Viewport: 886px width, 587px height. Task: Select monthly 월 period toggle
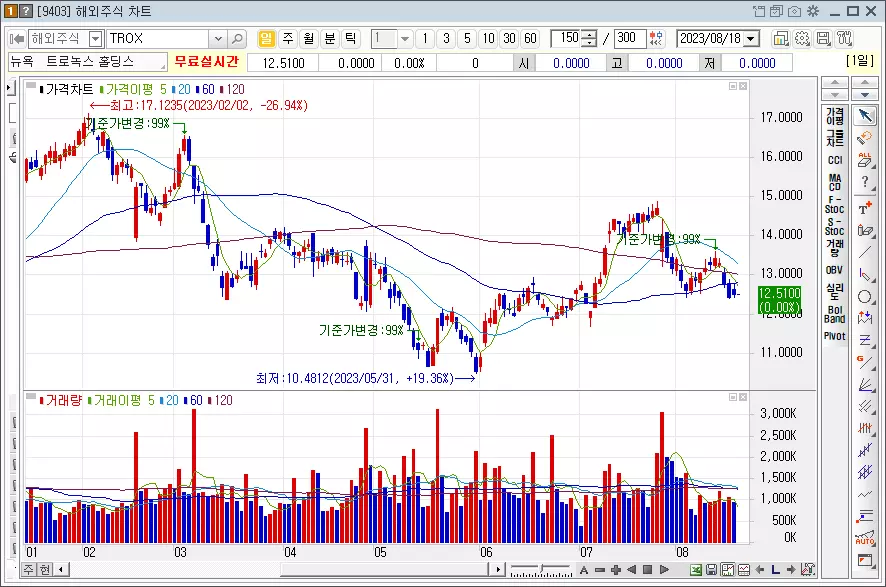309,38
